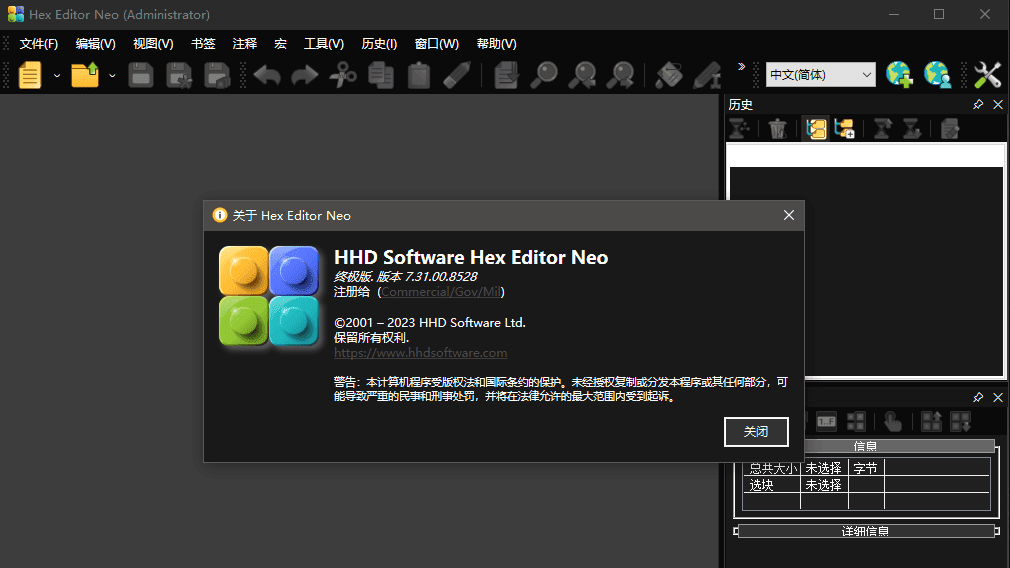Click the 未选择 cell in the 选块 row
Screen dimensions: 1010x568
(824, 485)
